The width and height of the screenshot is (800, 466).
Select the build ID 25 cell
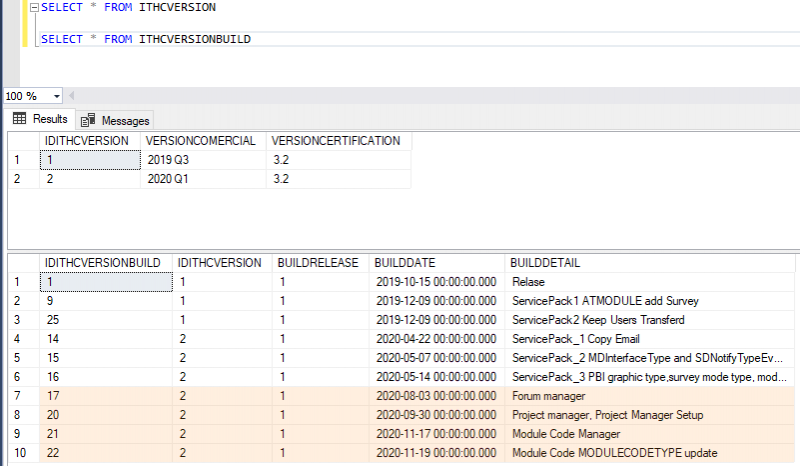[106, 320]
